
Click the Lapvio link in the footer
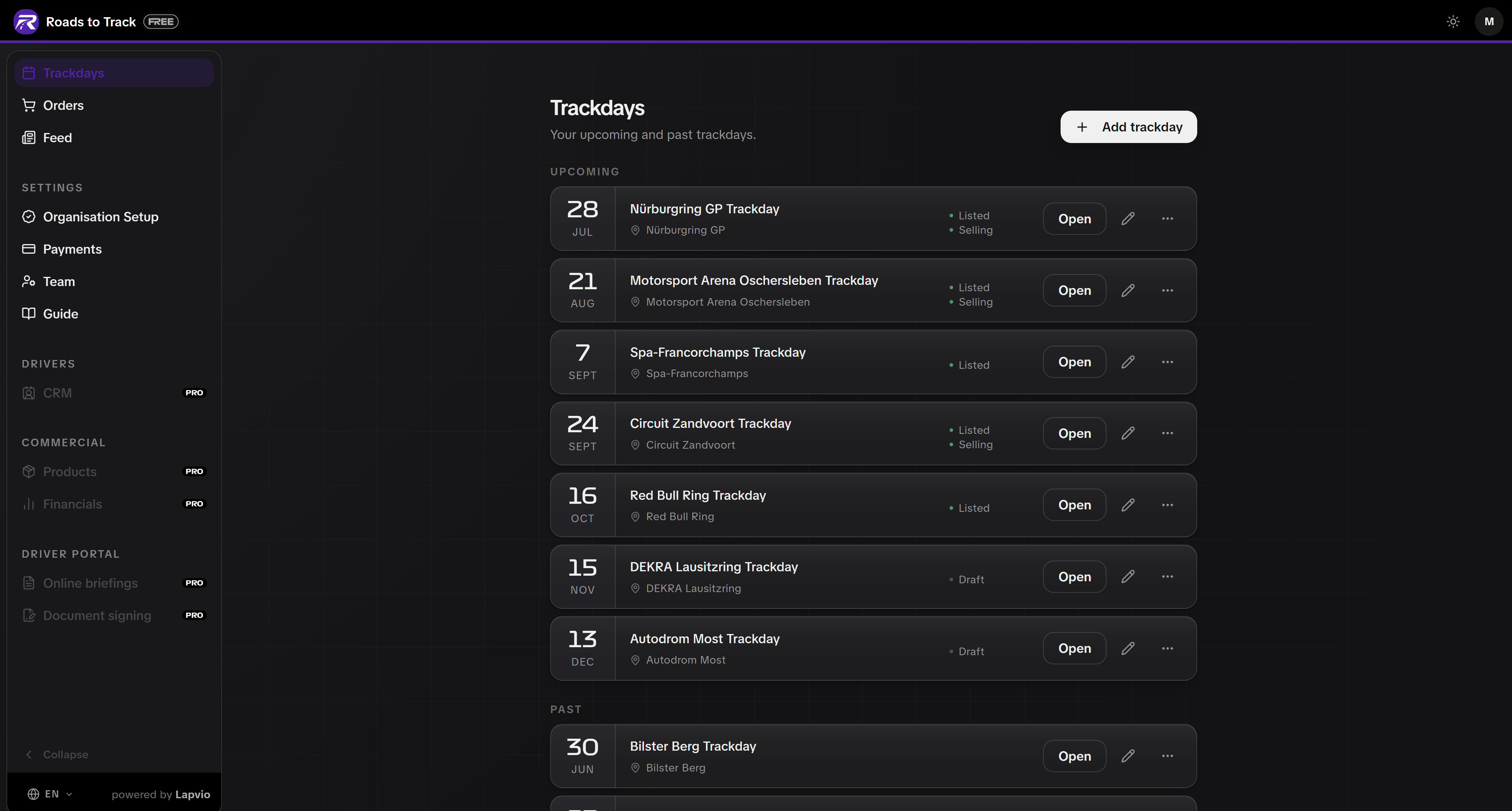(x=193, y=794)
